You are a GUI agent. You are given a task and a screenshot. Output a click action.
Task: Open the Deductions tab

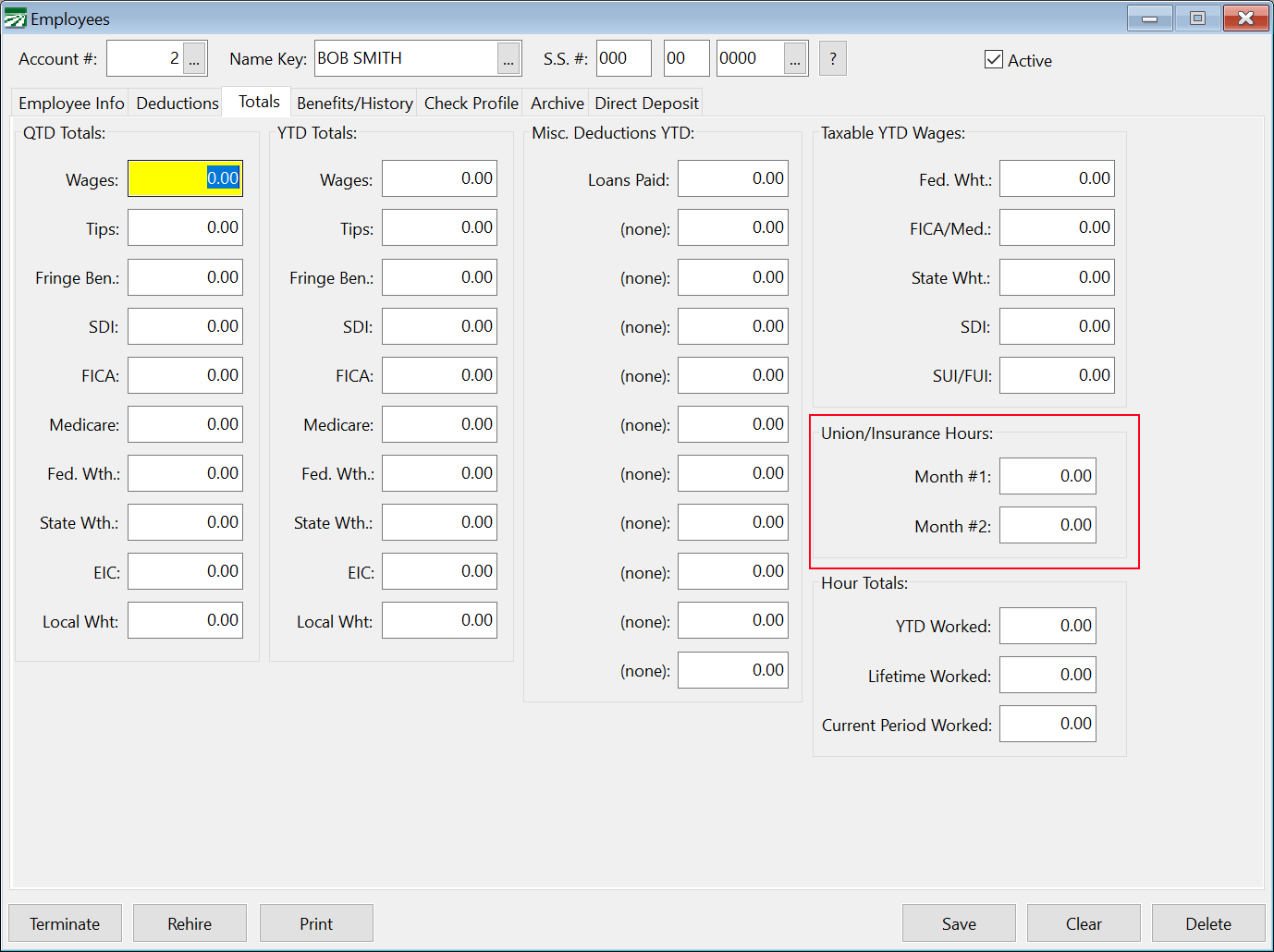(x=178, y=103)
